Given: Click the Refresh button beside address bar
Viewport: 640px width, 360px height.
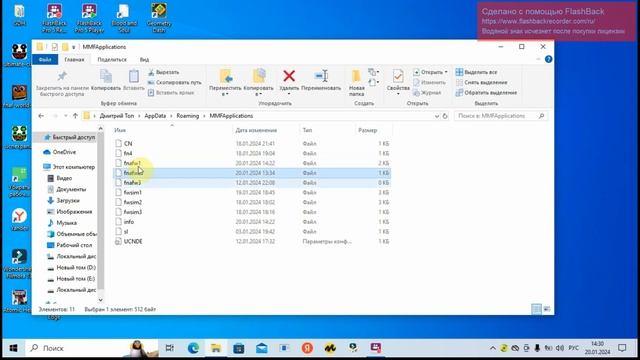Looking at the screenshot, I should coord(445,116).
